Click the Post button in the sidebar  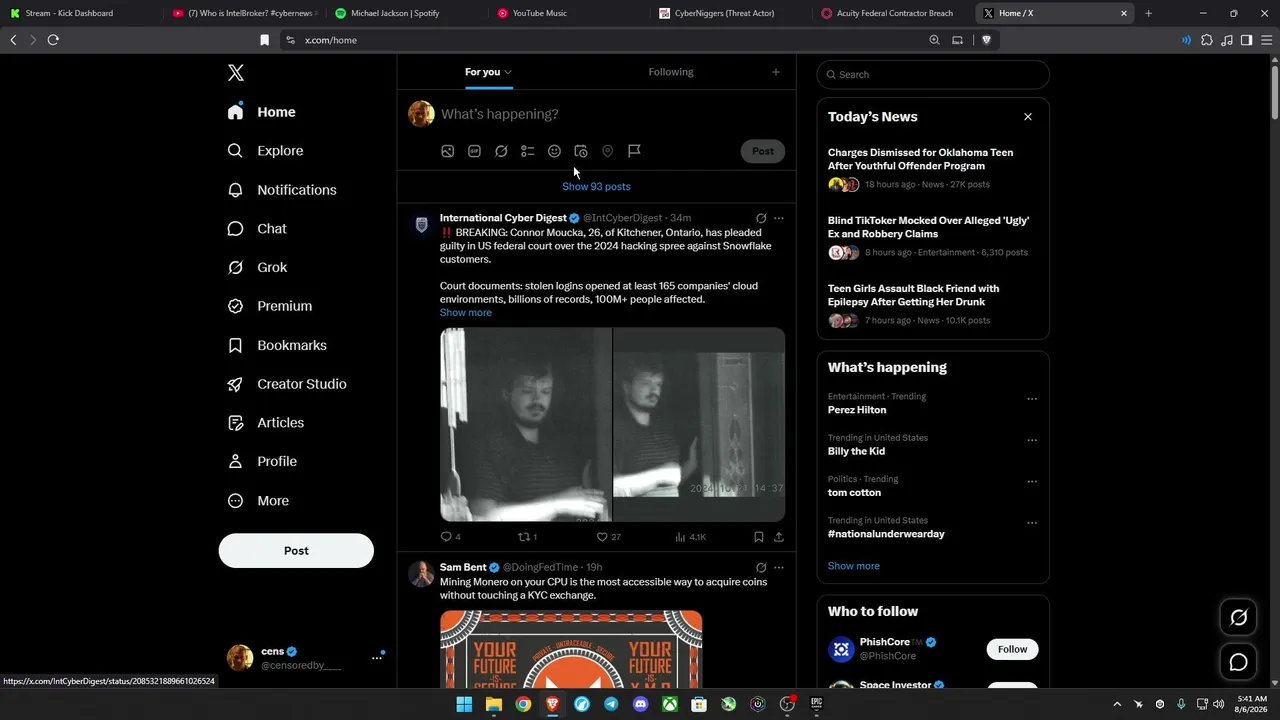pos(296,551)
